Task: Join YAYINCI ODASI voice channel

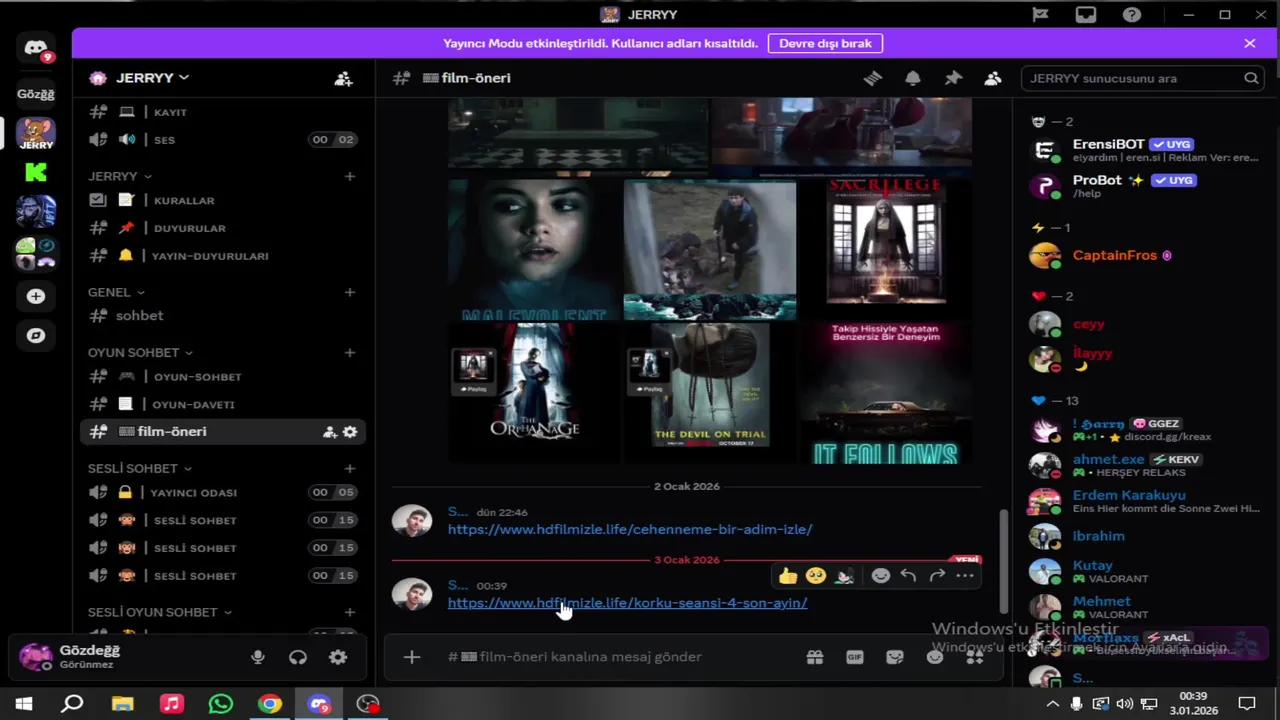Action: [x=222, y=492]
